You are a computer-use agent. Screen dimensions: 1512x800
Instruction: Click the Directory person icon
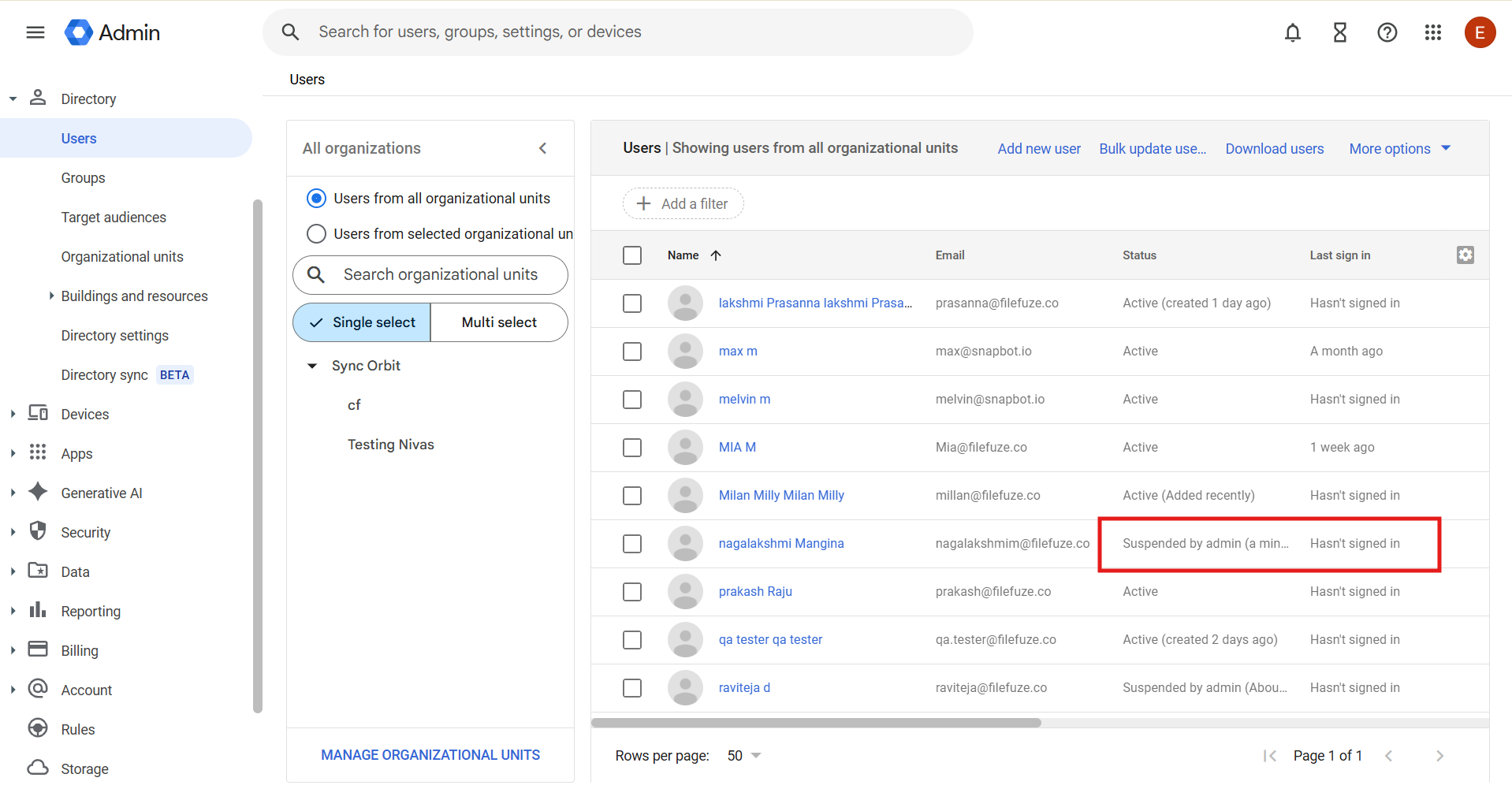click(x=38, y=98)
